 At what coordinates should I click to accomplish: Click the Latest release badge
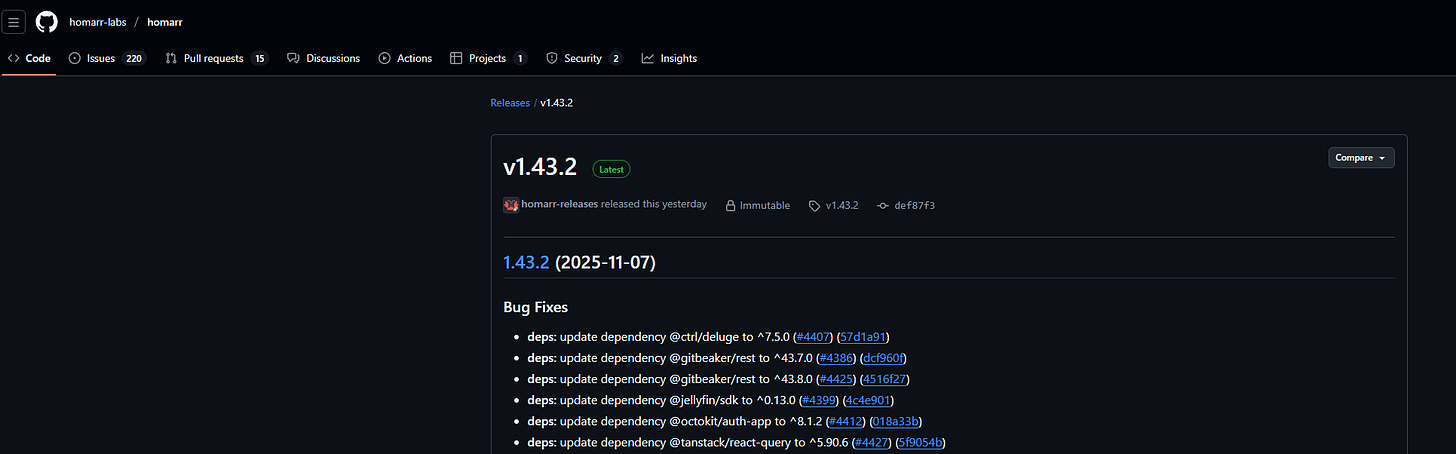[x=611, y=169]
